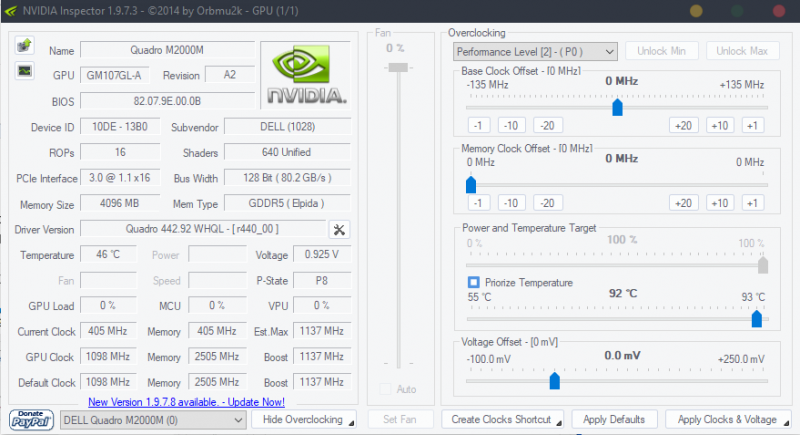Click the fan speed slider handle
Viewport: 800px width, 435px height.
pos(398,67)
